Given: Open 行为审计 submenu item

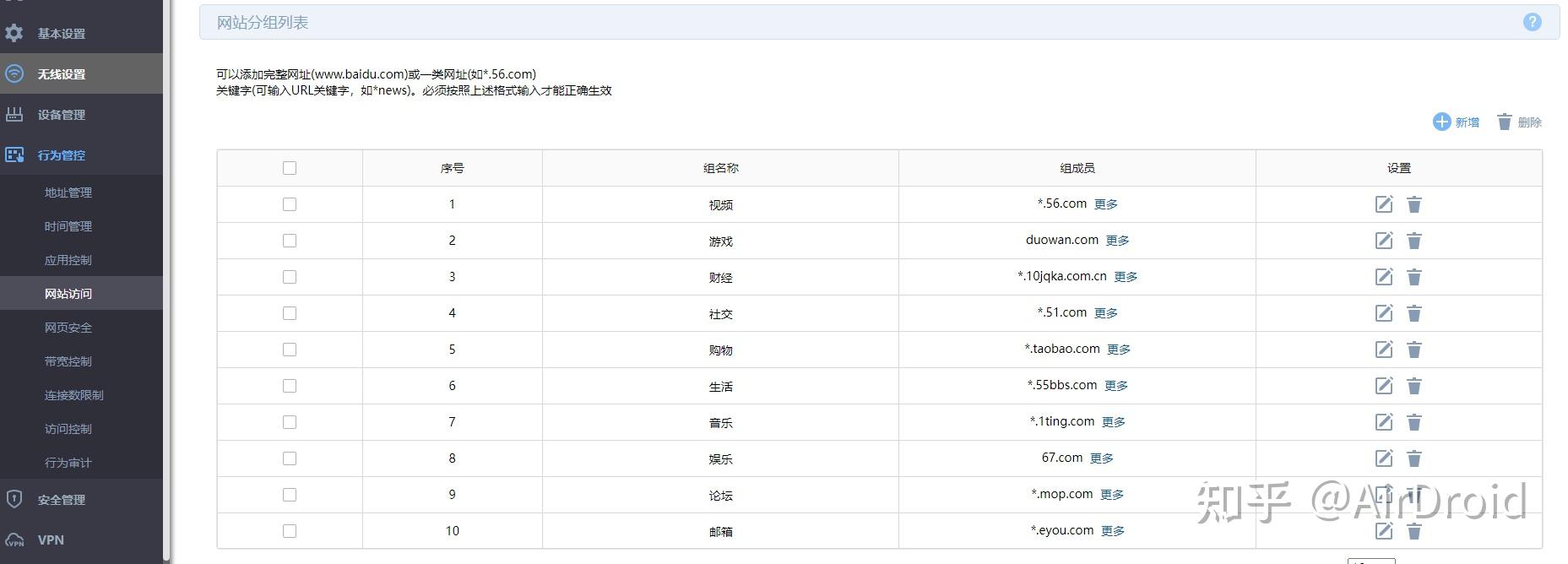Looking at the screenshot, I should pos(68,463).
